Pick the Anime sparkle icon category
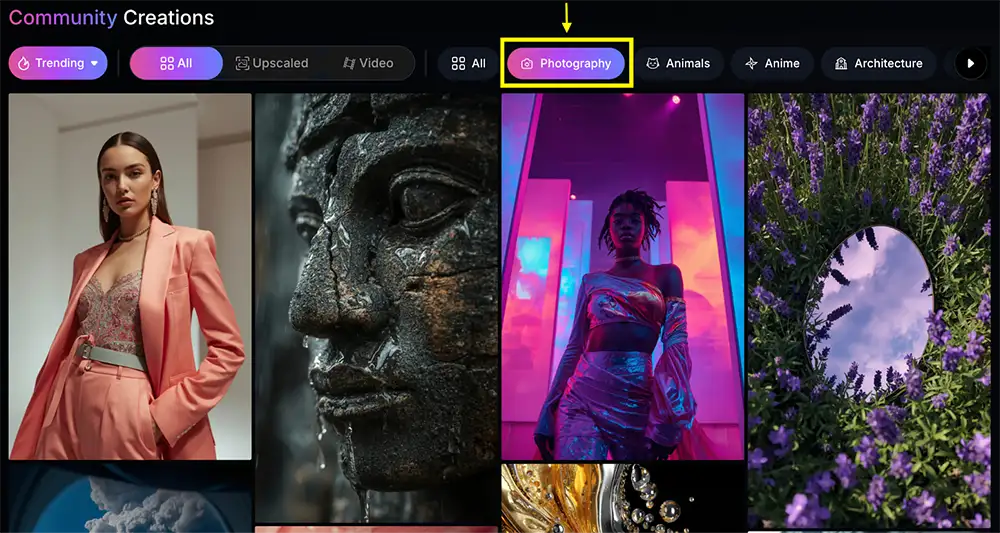Viewport: 1000px width, 533px height. 751,63
